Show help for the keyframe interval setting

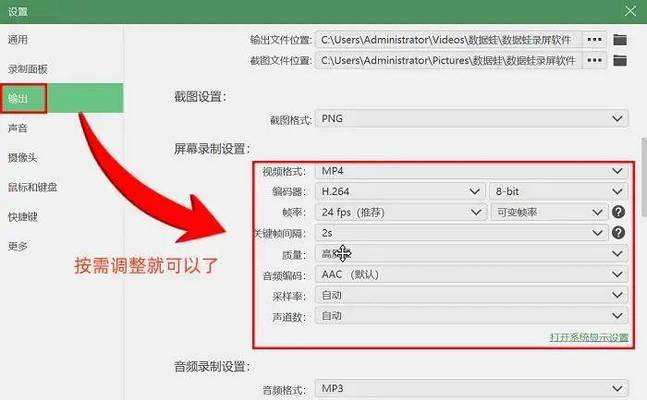618,233
